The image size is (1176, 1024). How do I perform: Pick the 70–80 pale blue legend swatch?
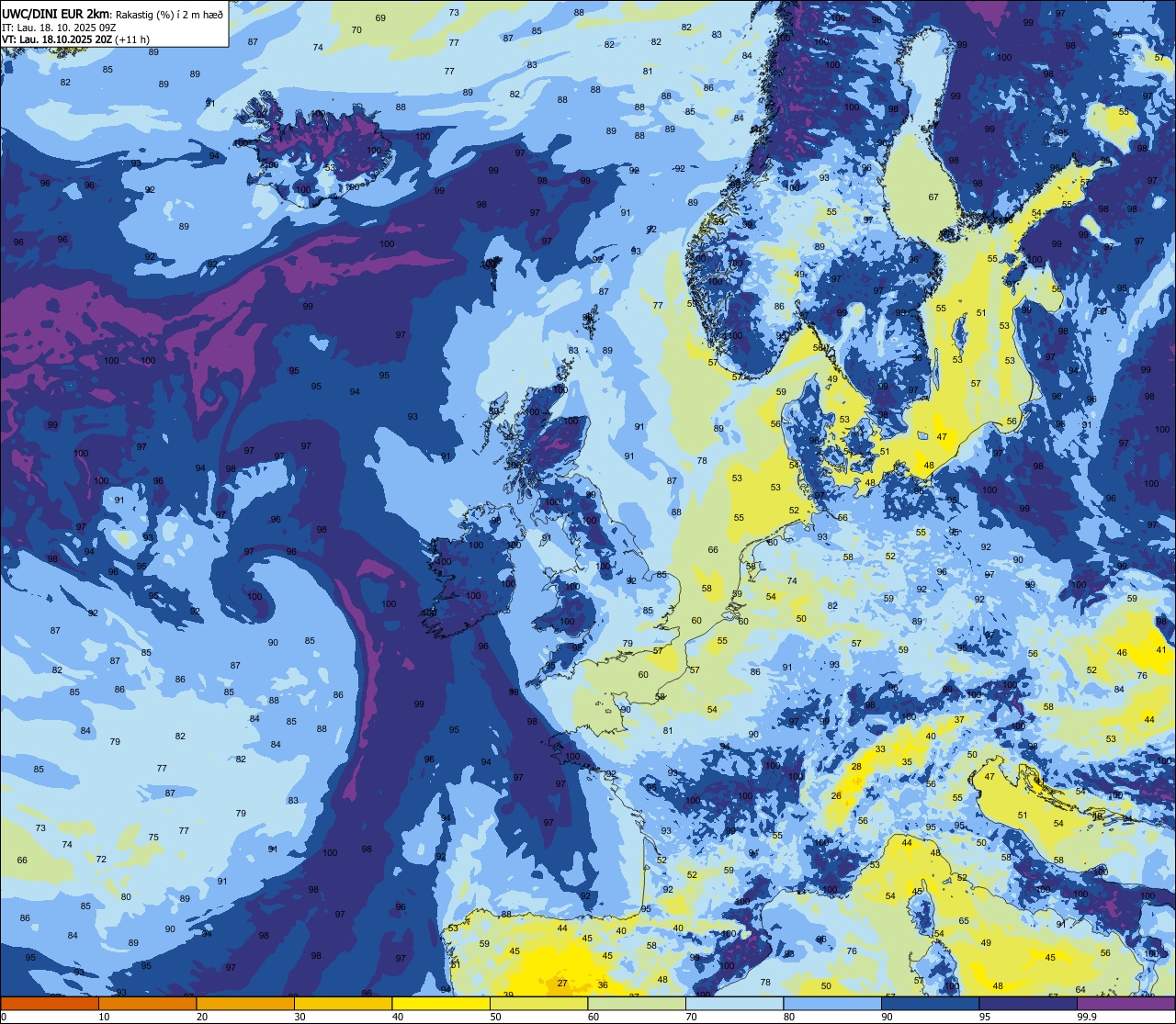pos(734,1003)
